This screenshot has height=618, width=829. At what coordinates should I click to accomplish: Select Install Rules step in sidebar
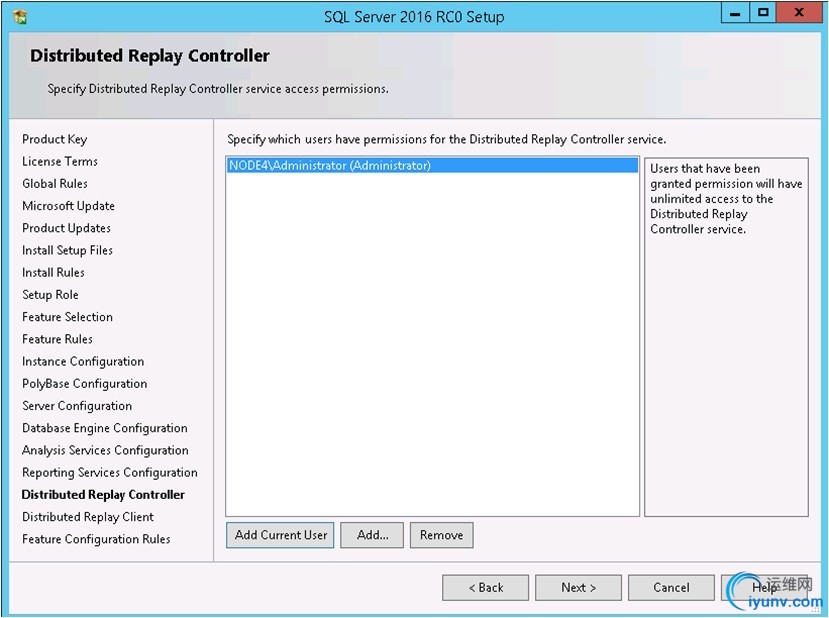(x=53, y=272)
